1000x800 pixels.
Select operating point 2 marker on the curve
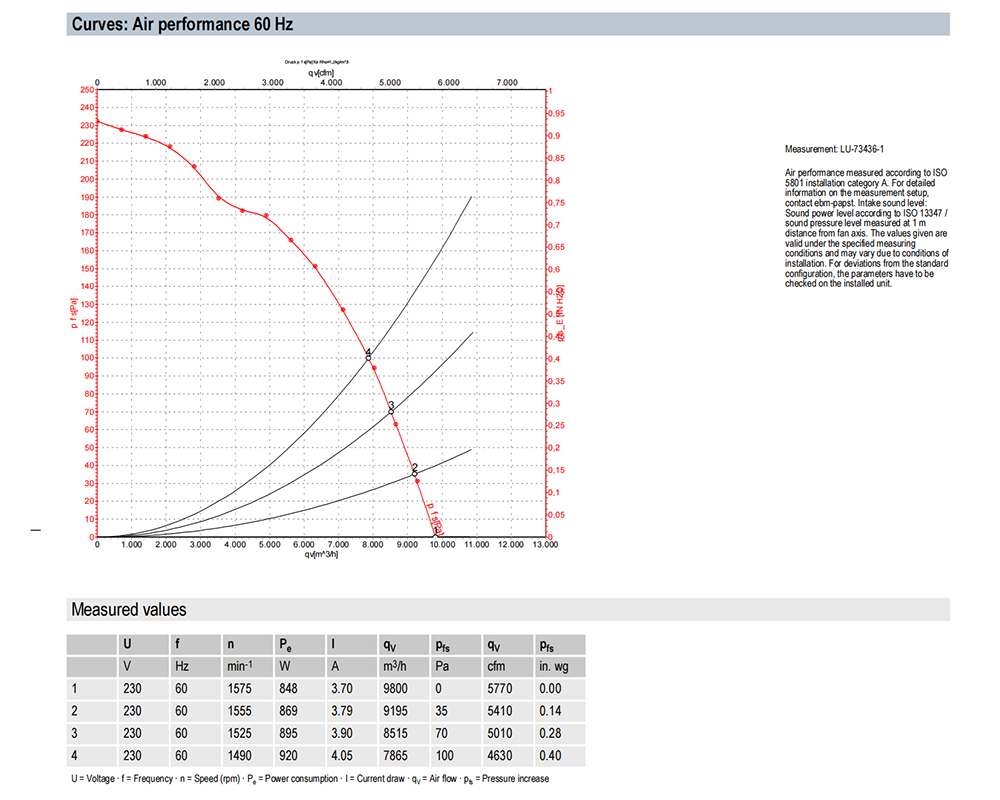[415, 472]
